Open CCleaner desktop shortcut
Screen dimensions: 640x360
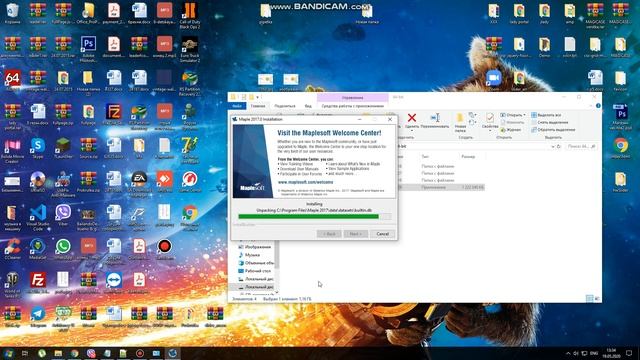click(x=12, y=249)
